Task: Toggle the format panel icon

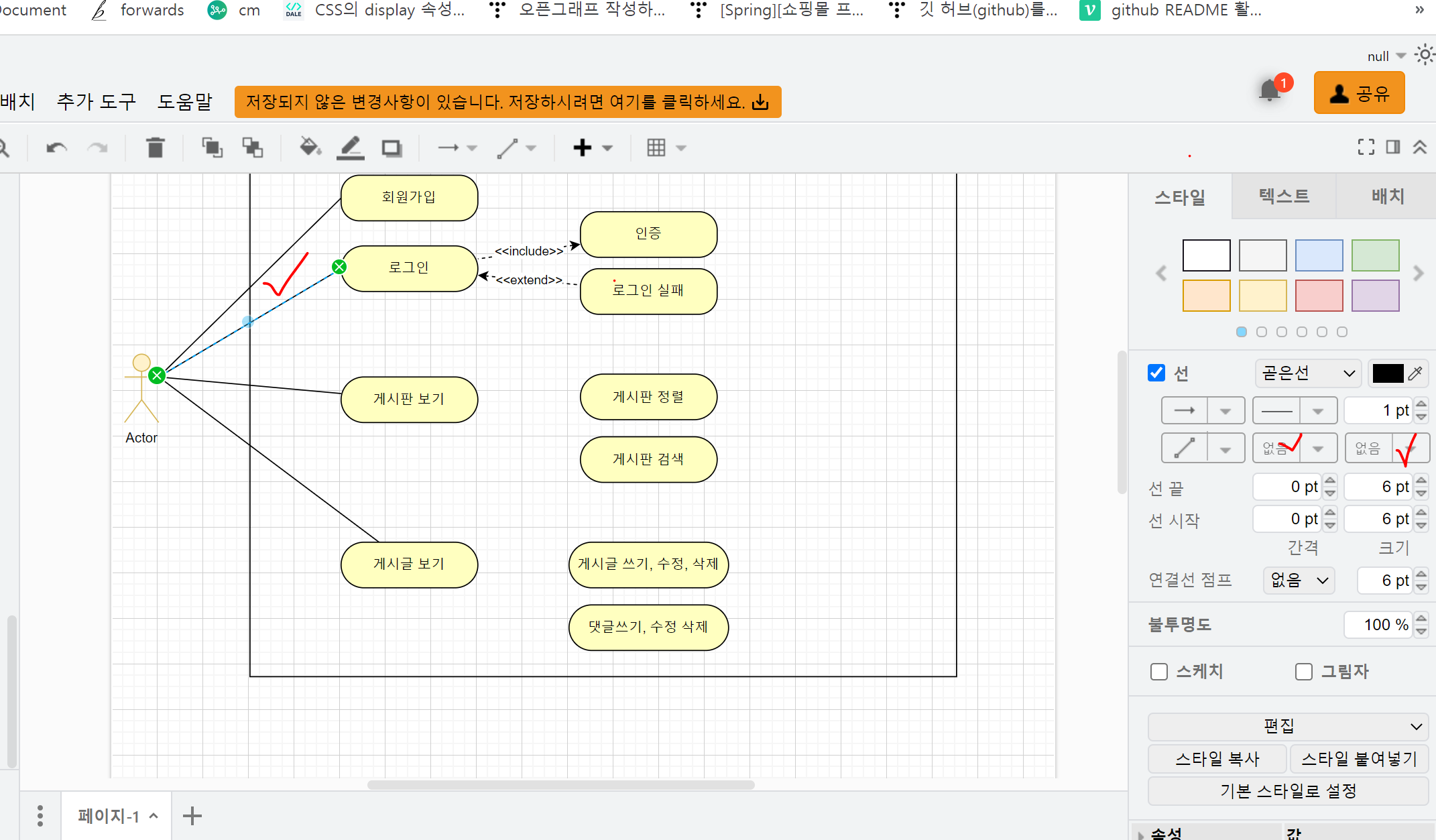Action: (1393, 147)
